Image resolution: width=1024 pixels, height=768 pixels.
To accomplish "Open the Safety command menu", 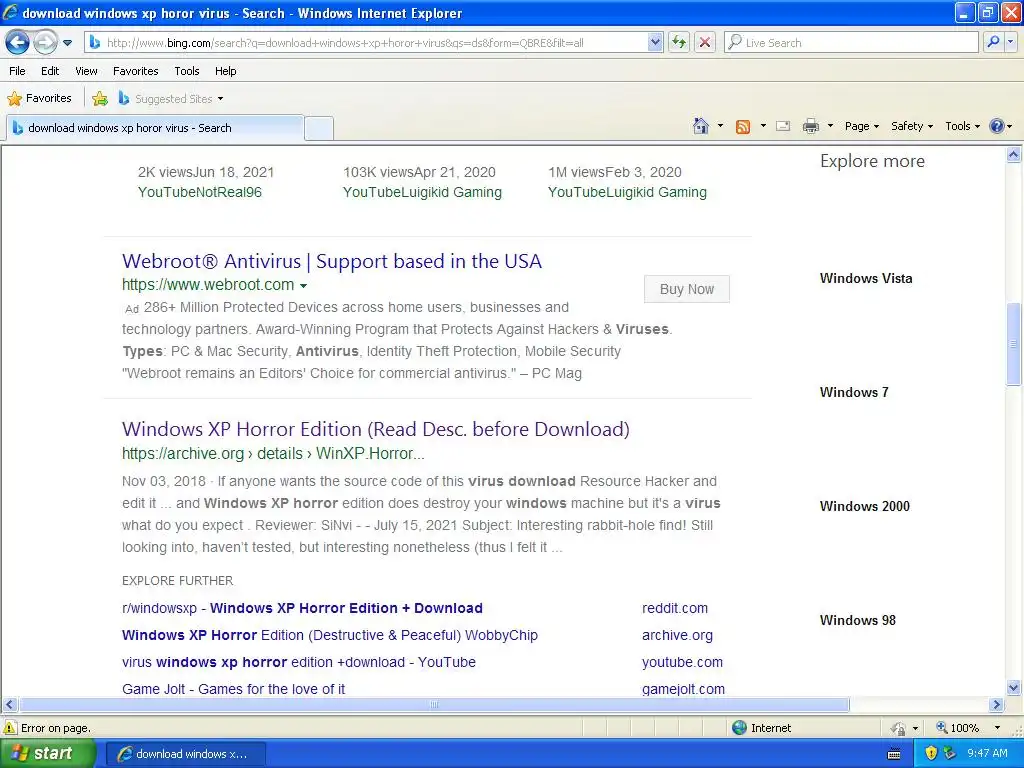I will (x=912, y=126).
